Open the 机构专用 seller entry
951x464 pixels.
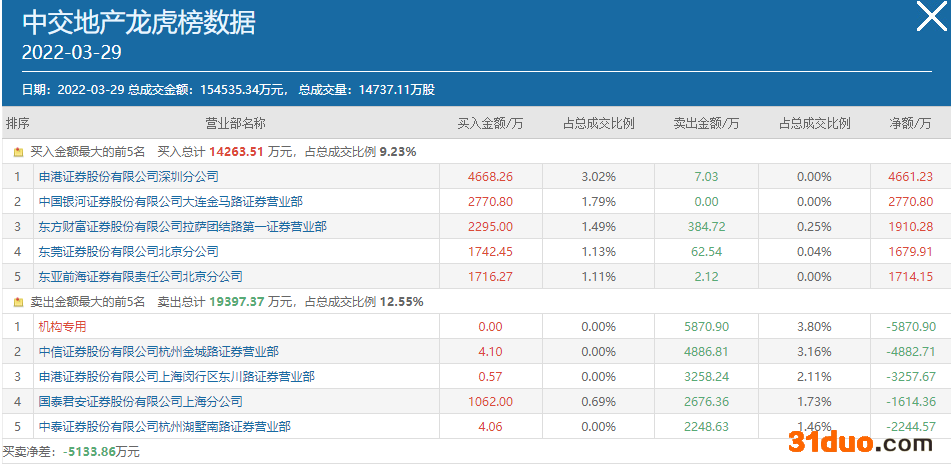tap(62, 327)
